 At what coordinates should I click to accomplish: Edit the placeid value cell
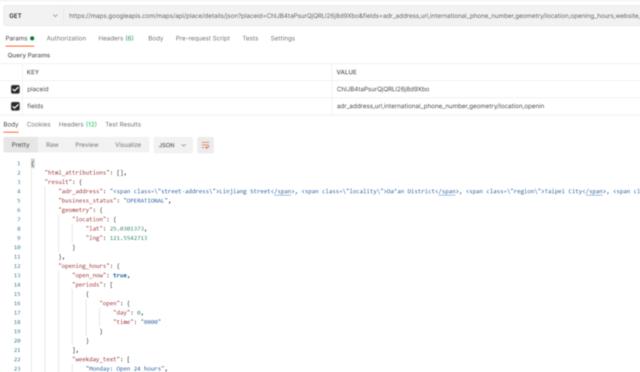coord(486,89)
